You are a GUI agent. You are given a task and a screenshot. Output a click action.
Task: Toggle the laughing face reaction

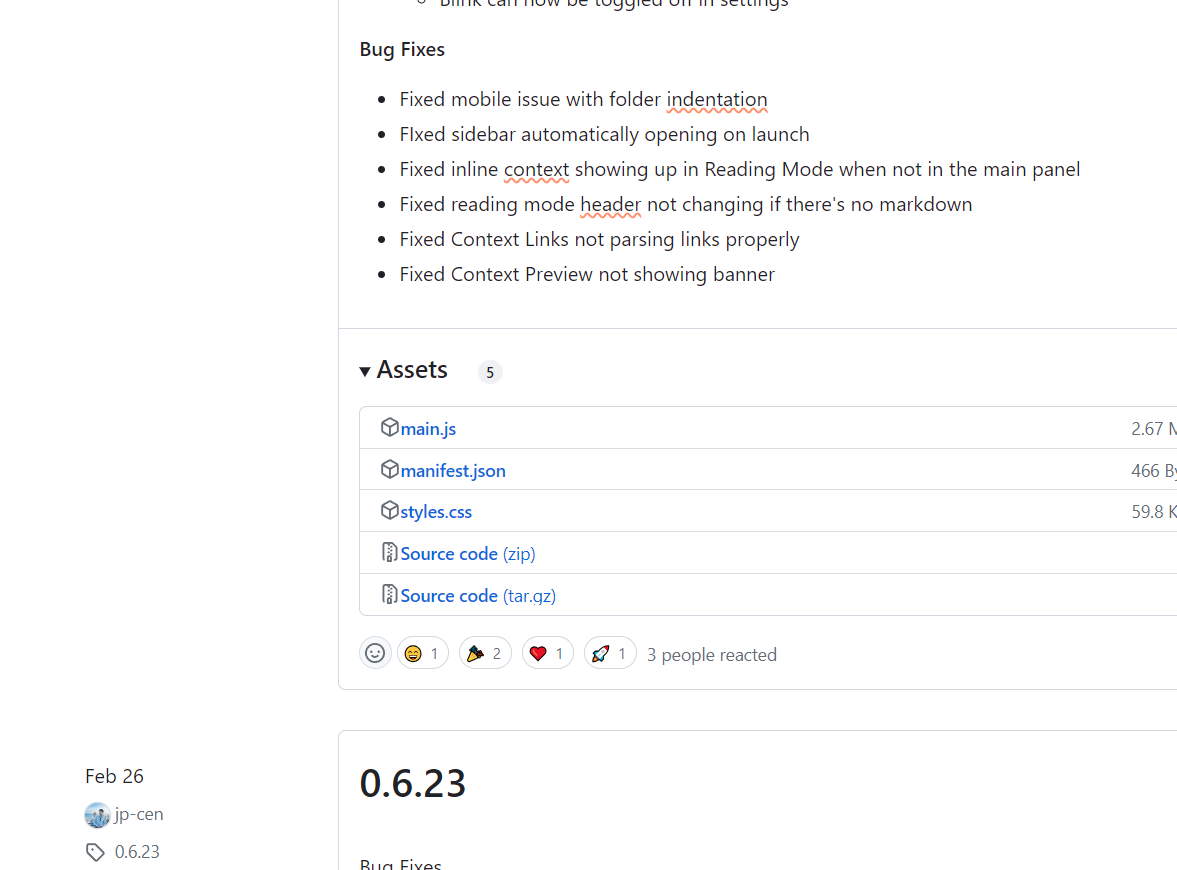(422, 653)
